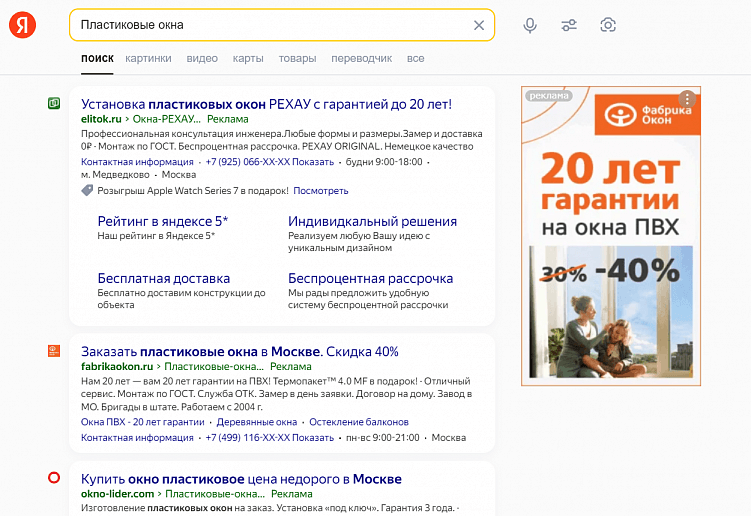Open Беспроцентная рассрочка sitelink
This screenshot has height=516, width=751.
click(x=370, y=278)
